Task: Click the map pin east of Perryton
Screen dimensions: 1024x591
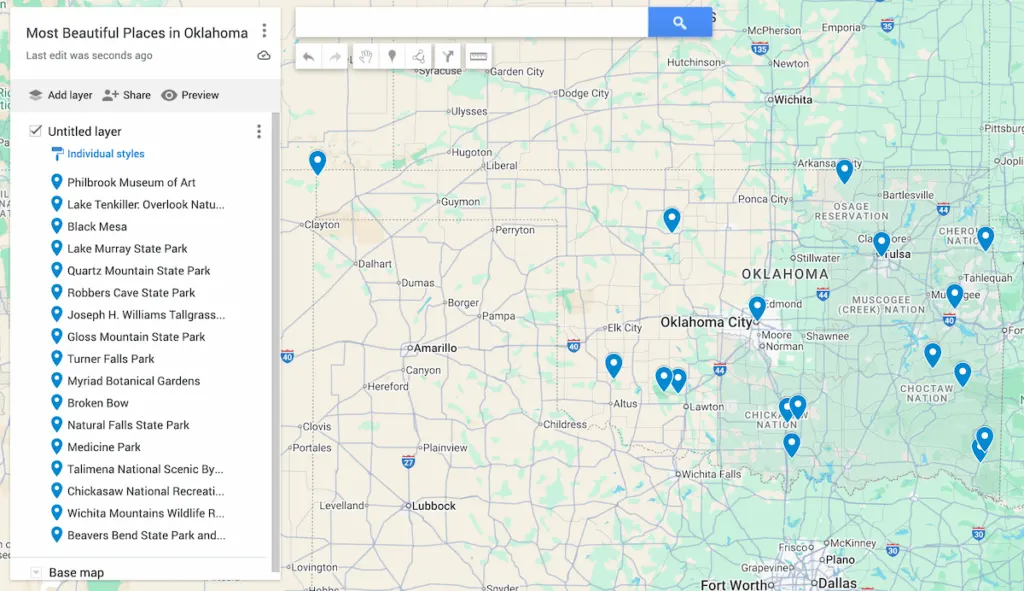Action: click(x=671, y=219)
